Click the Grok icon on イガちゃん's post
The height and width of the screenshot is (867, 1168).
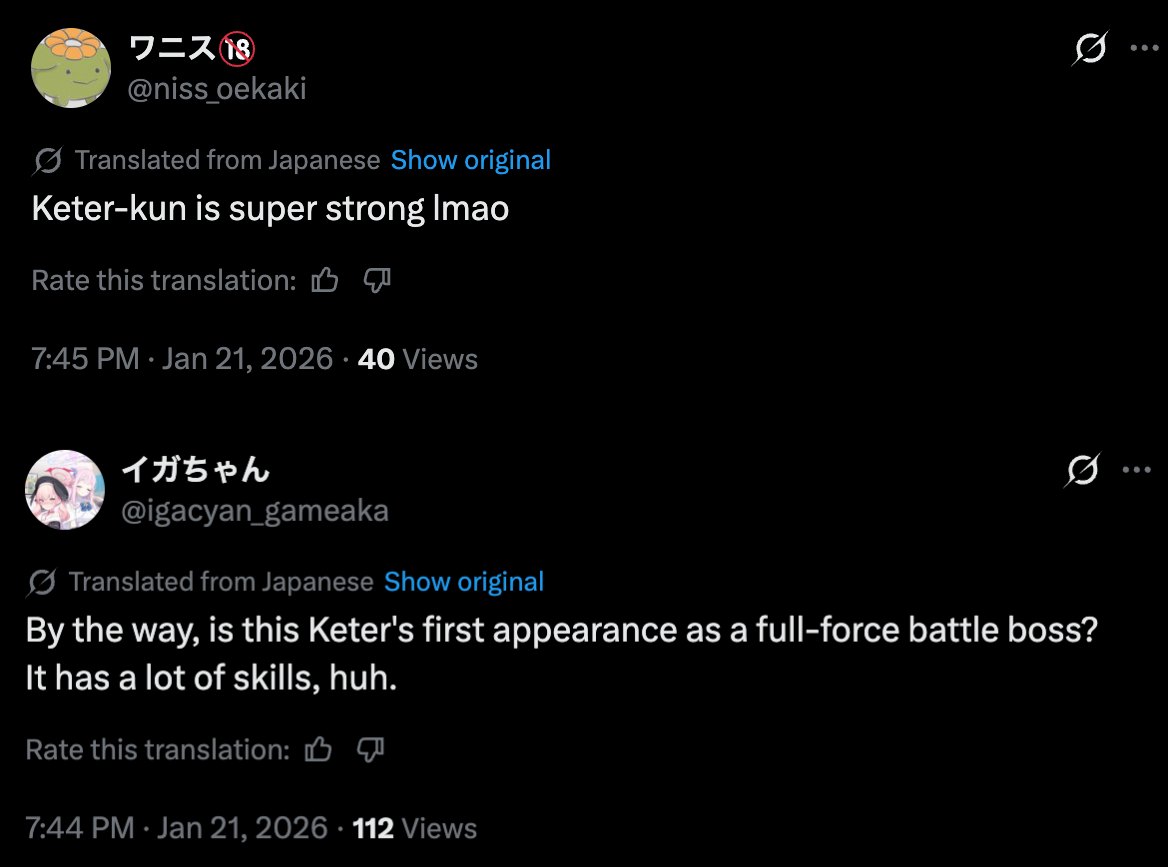click(x=1083, y=469)
